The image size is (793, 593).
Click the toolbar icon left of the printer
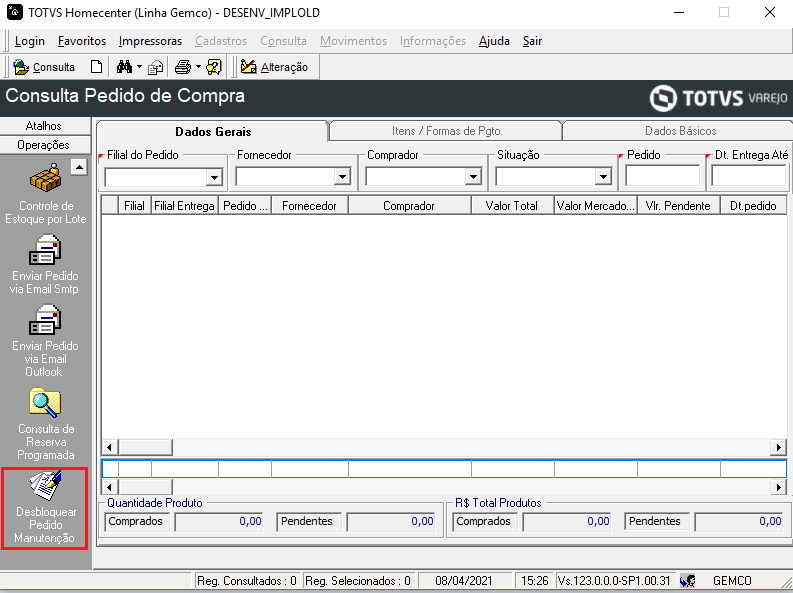click(x=155, y=67)
